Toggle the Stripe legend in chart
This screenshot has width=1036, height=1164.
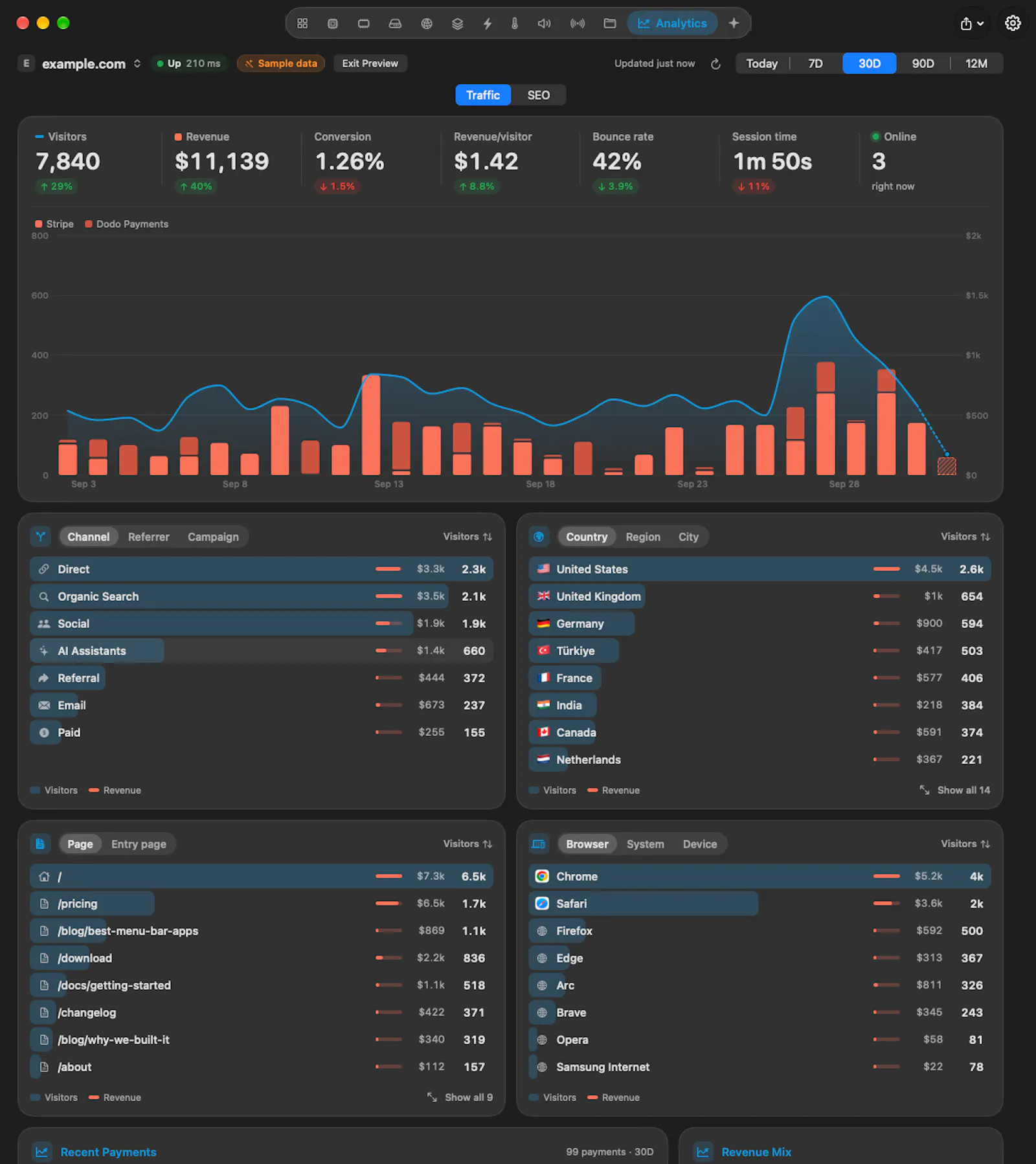pos(54,224)
